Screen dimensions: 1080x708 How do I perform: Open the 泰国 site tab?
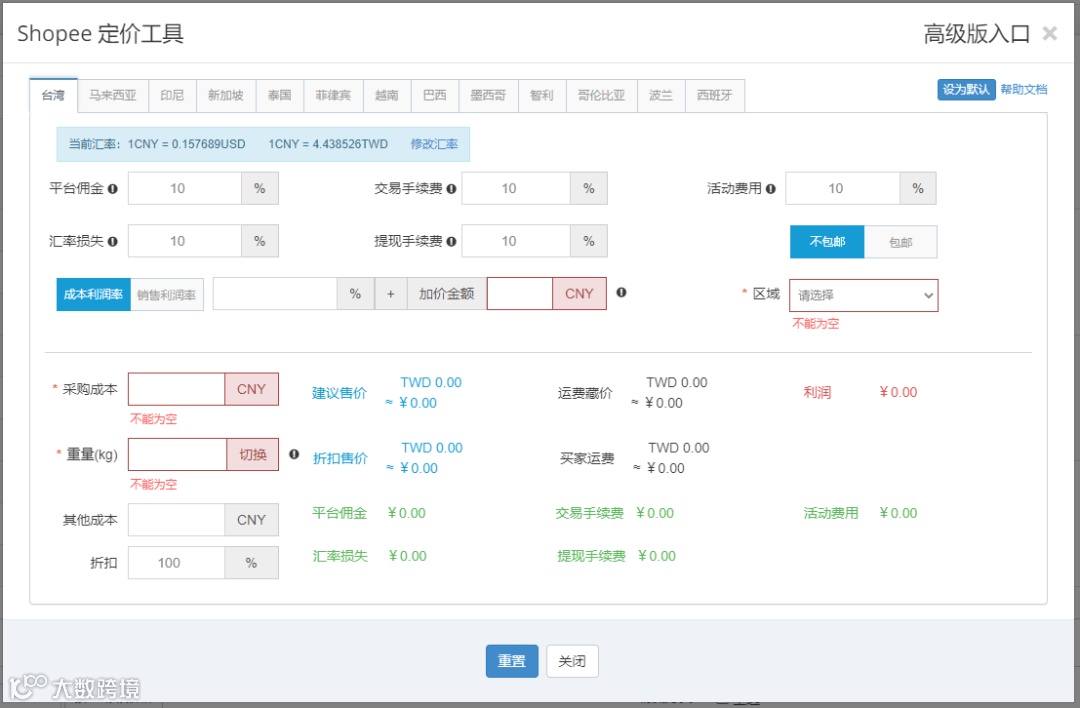(x=280, y=95)
